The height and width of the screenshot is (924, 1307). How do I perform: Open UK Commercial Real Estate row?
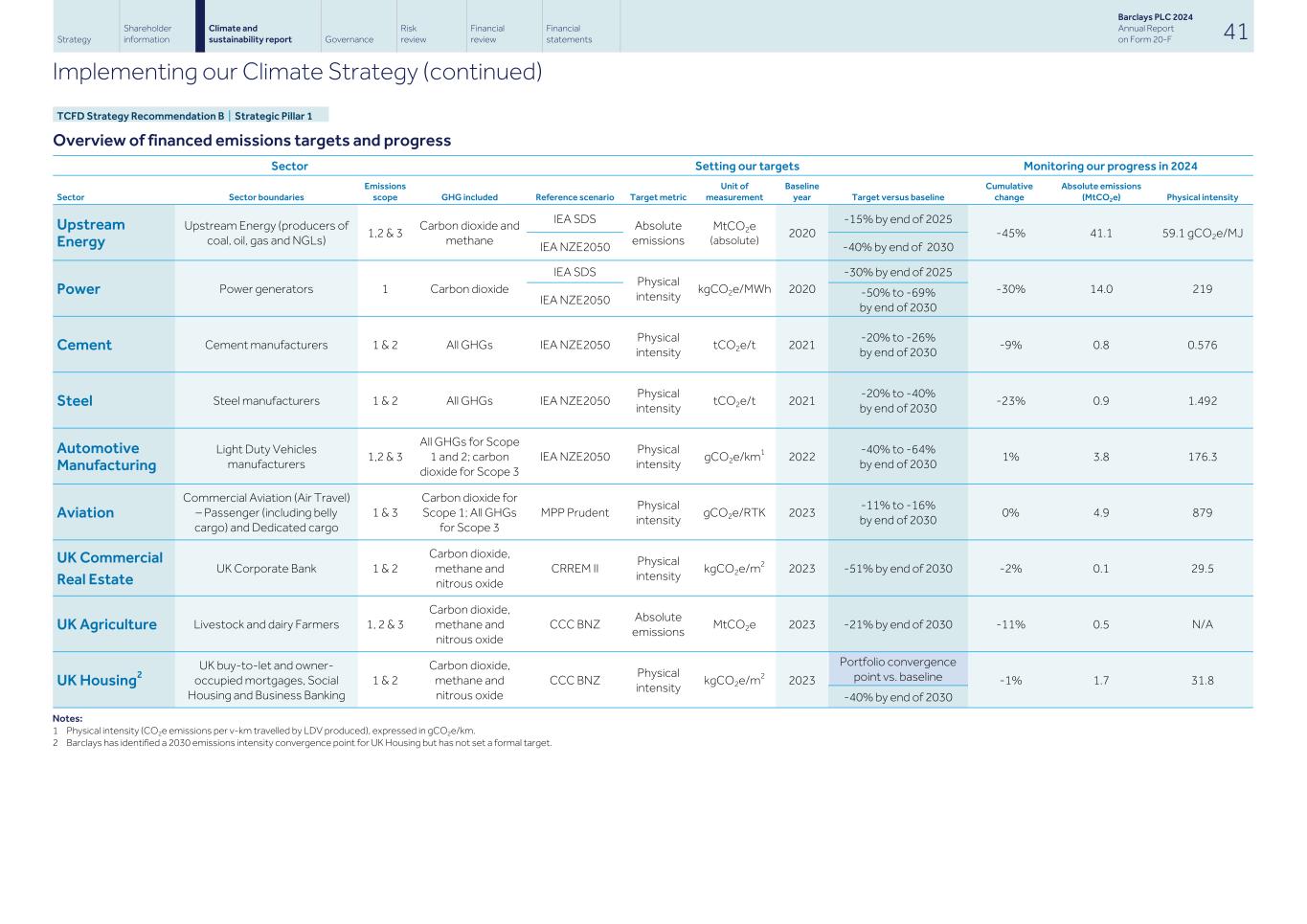(109, 568)
